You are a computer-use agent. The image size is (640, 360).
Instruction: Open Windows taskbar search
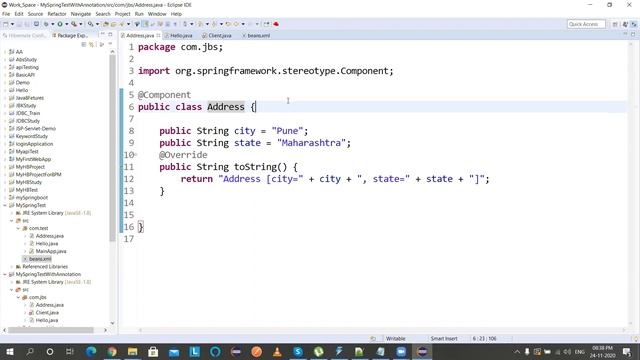point(30,351)
